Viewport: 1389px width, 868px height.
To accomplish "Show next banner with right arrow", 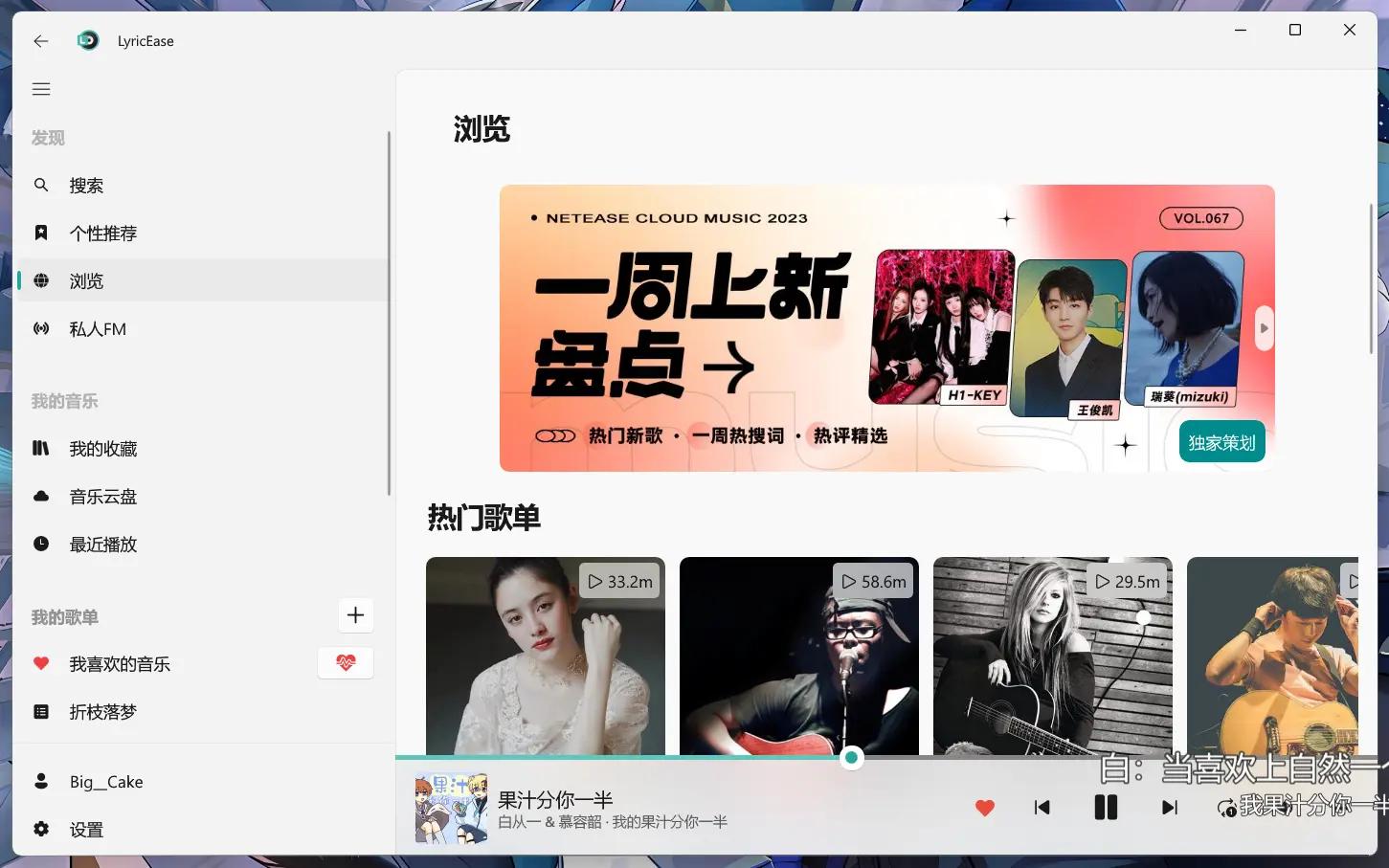I will click(x=1264, y=328).
